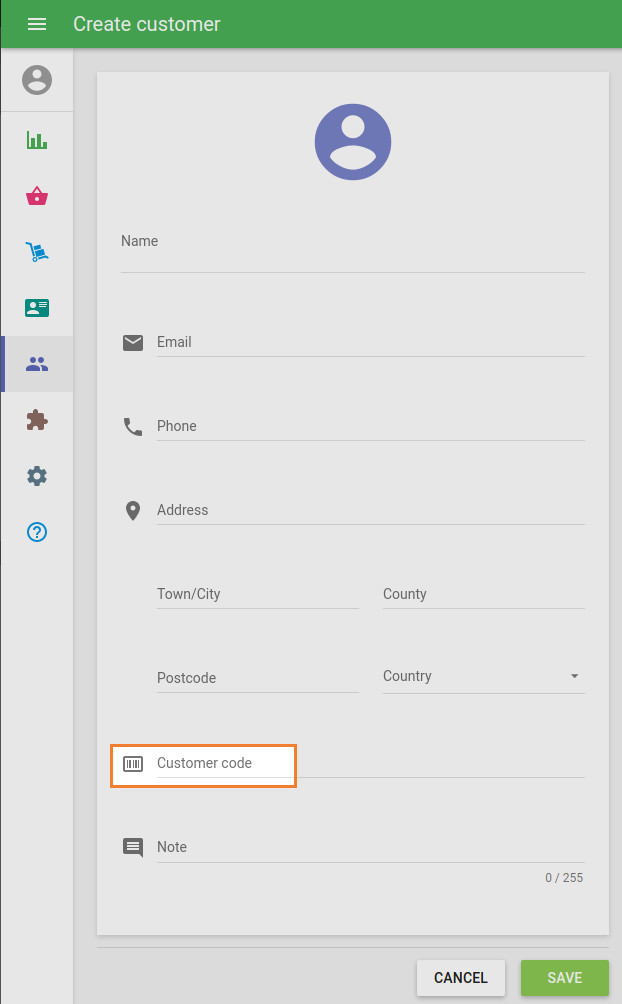Open the Country dropdown
622x1004 pixels.
pos(470,676)
